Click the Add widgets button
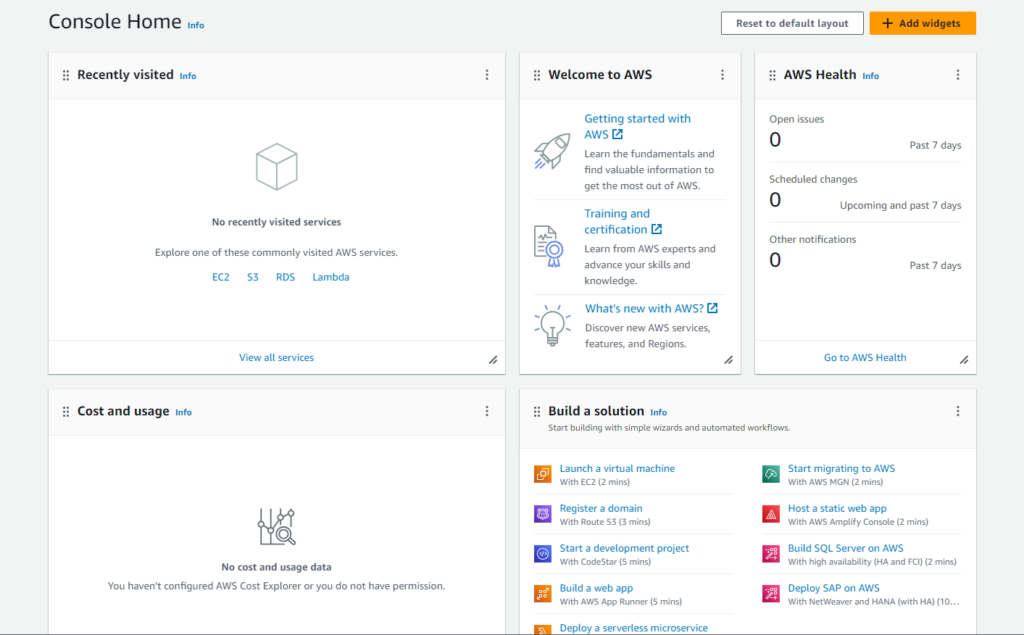Screen dimensions: 1024x635 [922, 24]
